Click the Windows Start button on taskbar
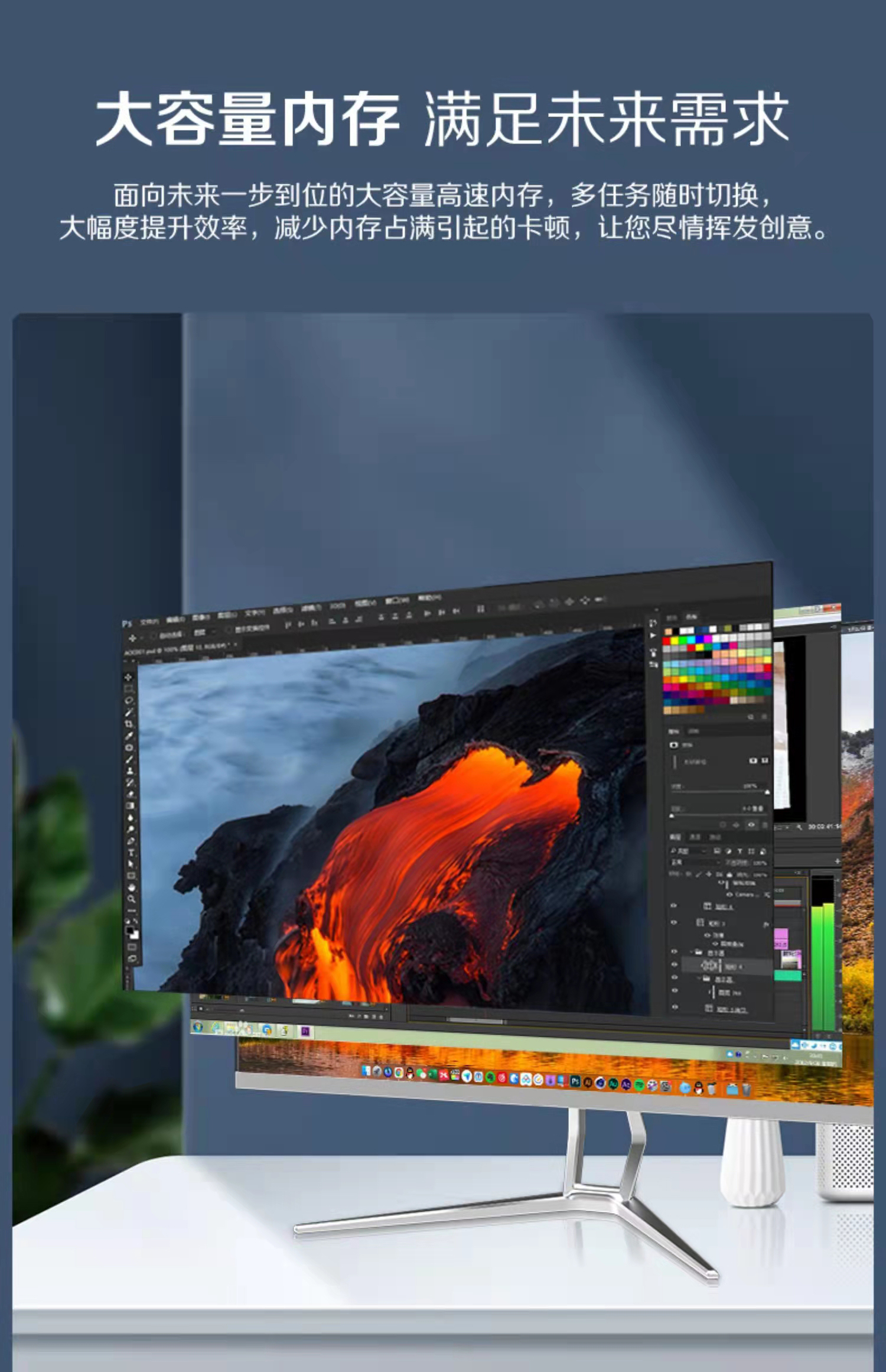 198,1027
